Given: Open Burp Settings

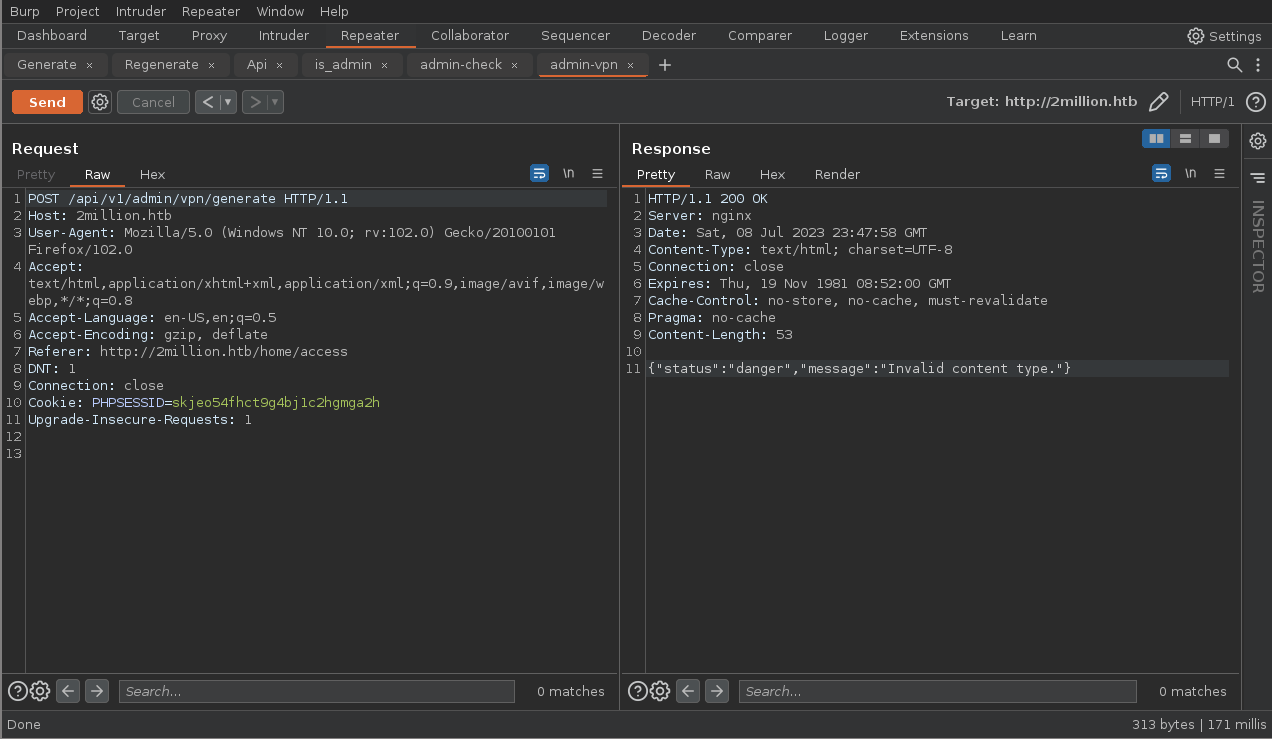Looking at the screenshot, I should 1224,36.
